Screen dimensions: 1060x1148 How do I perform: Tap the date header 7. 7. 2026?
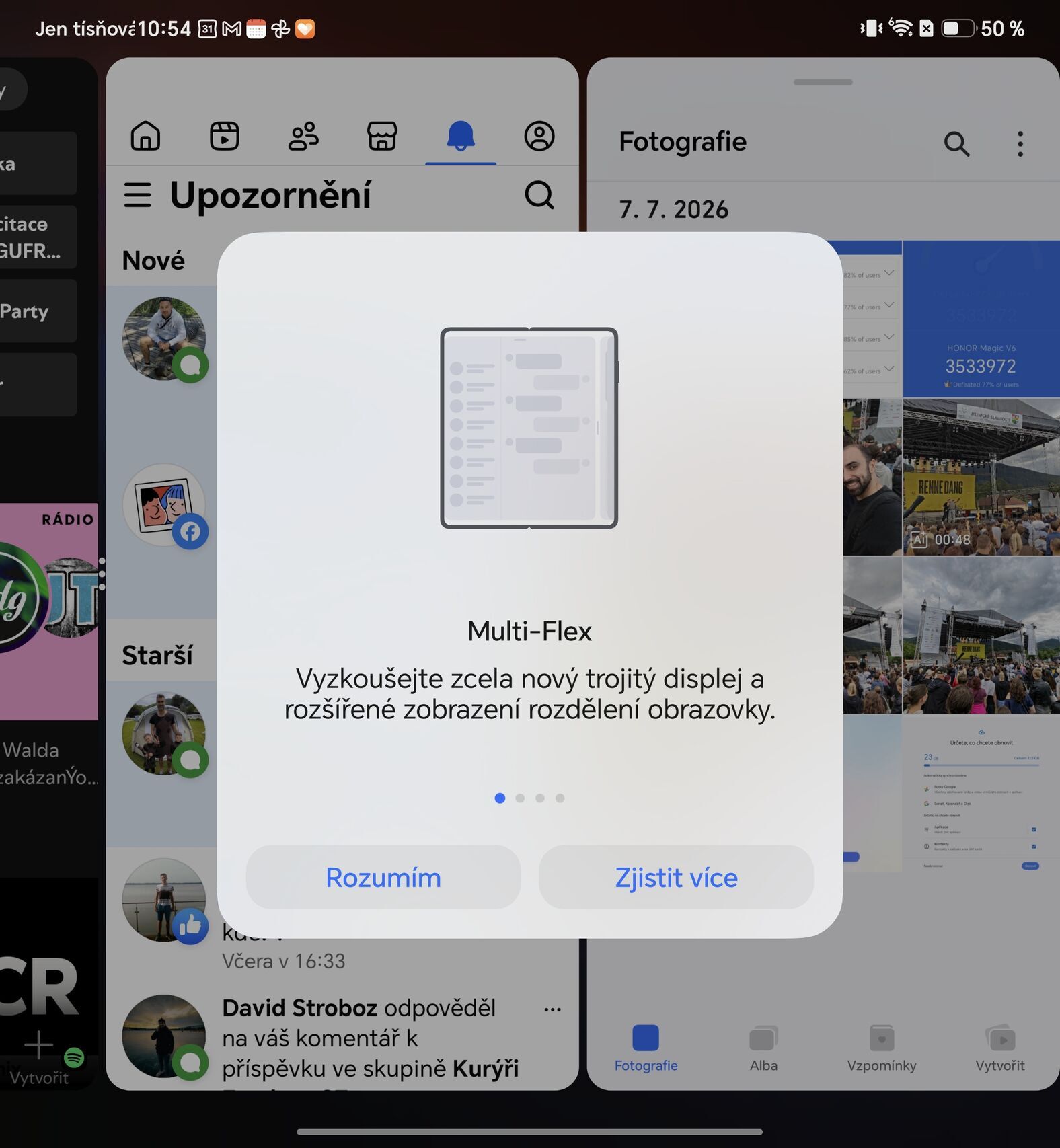pyautogui.click(x=673, y=209)
